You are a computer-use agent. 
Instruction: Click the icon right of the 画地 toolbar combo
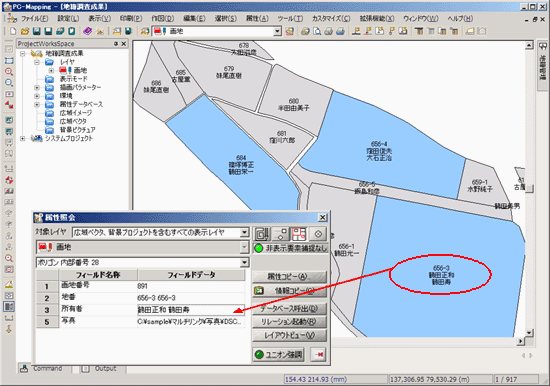[x=289, y=31]
